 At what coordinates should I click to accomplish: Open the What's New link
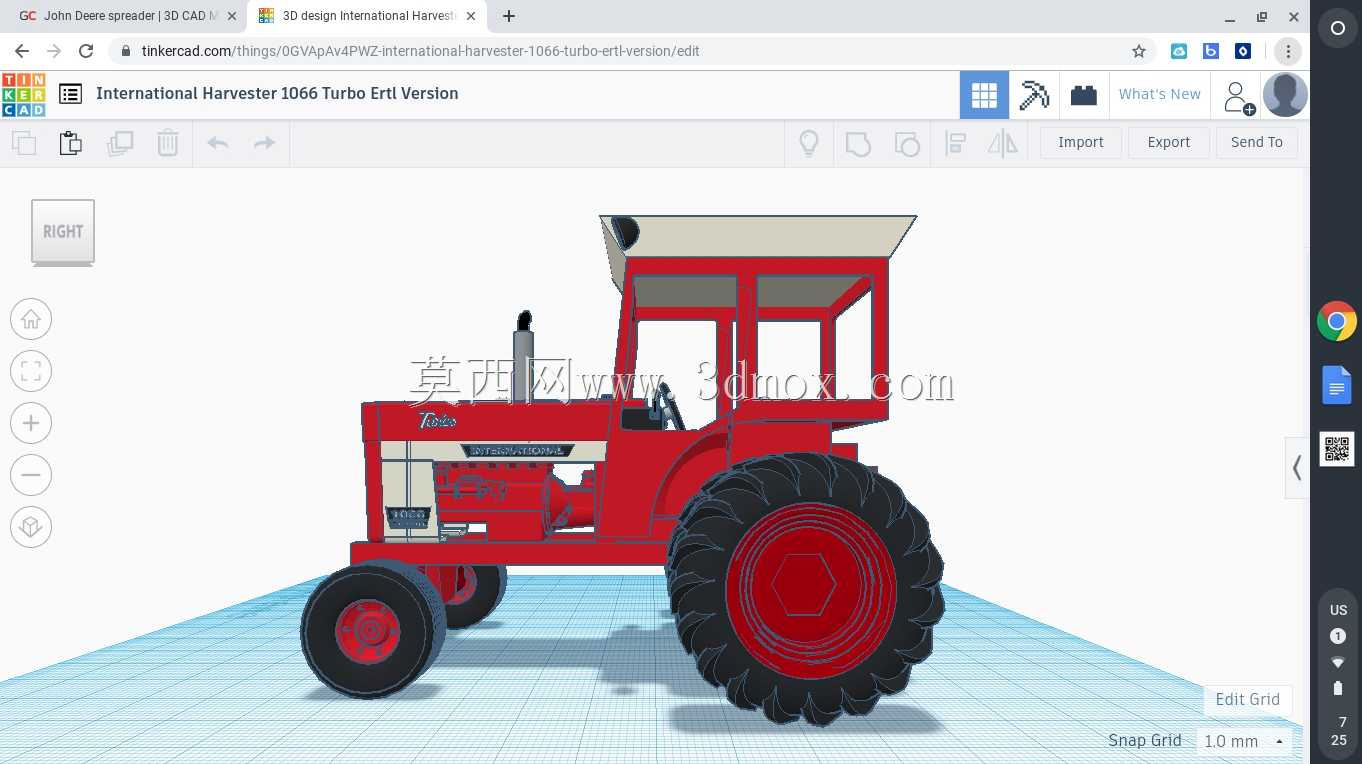(1159, 94)
